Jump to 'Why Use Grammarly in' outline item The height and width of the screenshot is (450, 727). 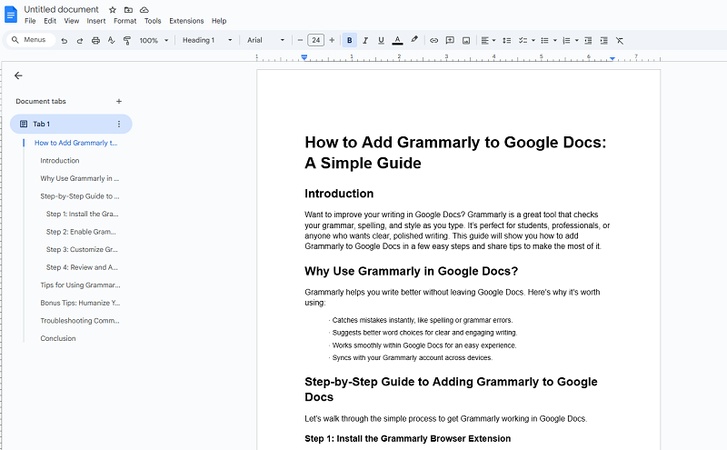pyautogui.click(x=79, y=178)
